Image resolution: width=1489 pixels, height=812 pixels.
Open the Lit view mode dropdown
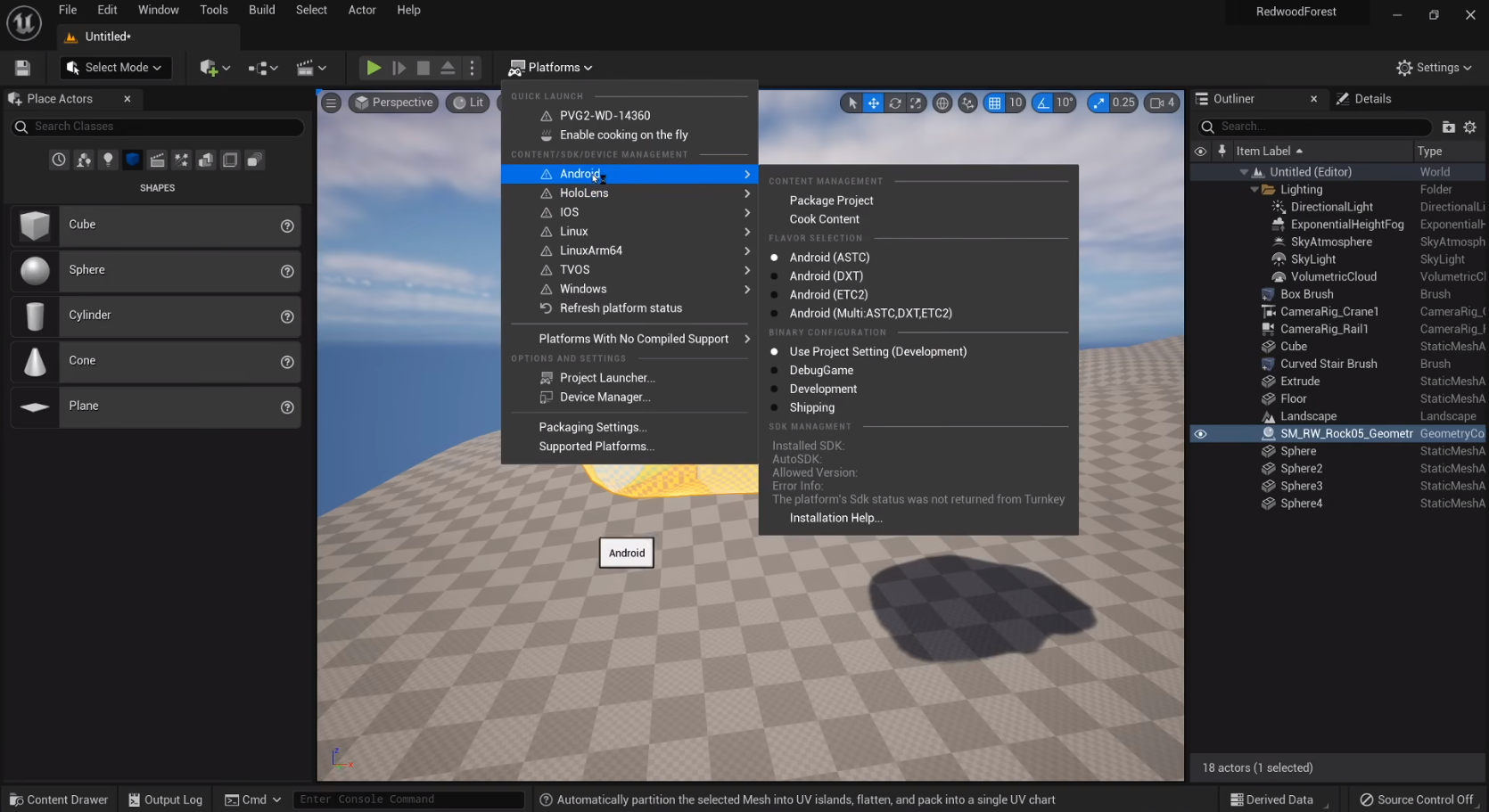(x=469, y=103)
